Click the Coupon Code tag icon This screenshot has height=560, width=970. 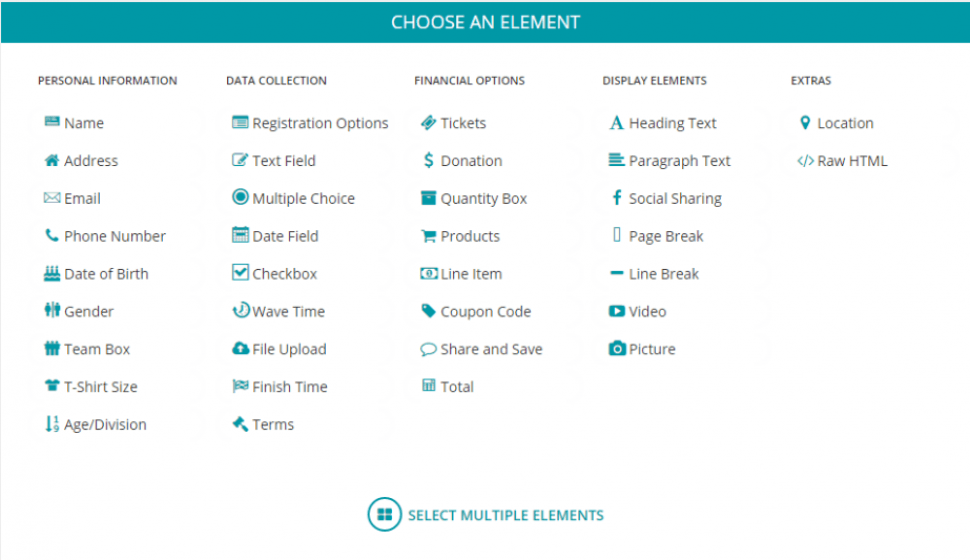[x=428, y=312]
